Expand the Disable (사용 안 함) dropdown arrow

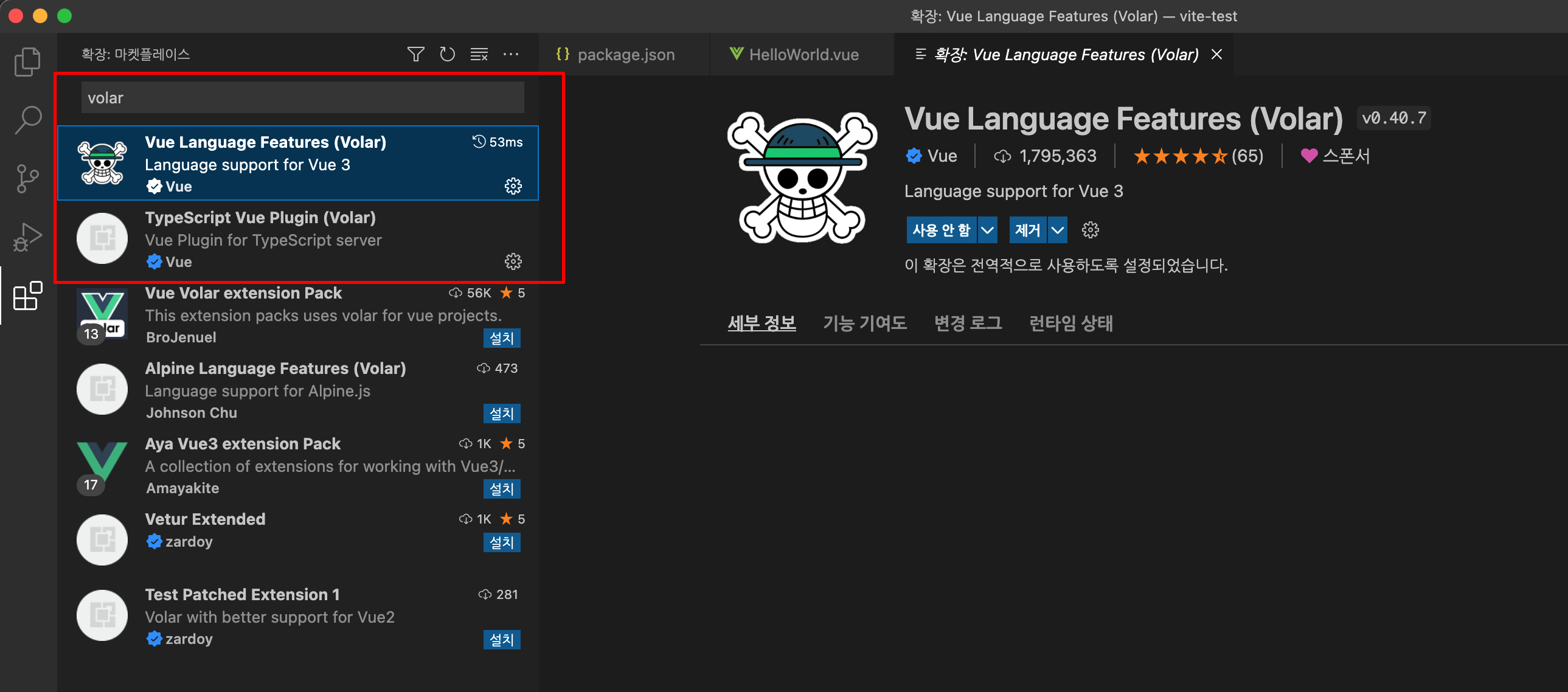pyautogui.click(x=987, y=230)
